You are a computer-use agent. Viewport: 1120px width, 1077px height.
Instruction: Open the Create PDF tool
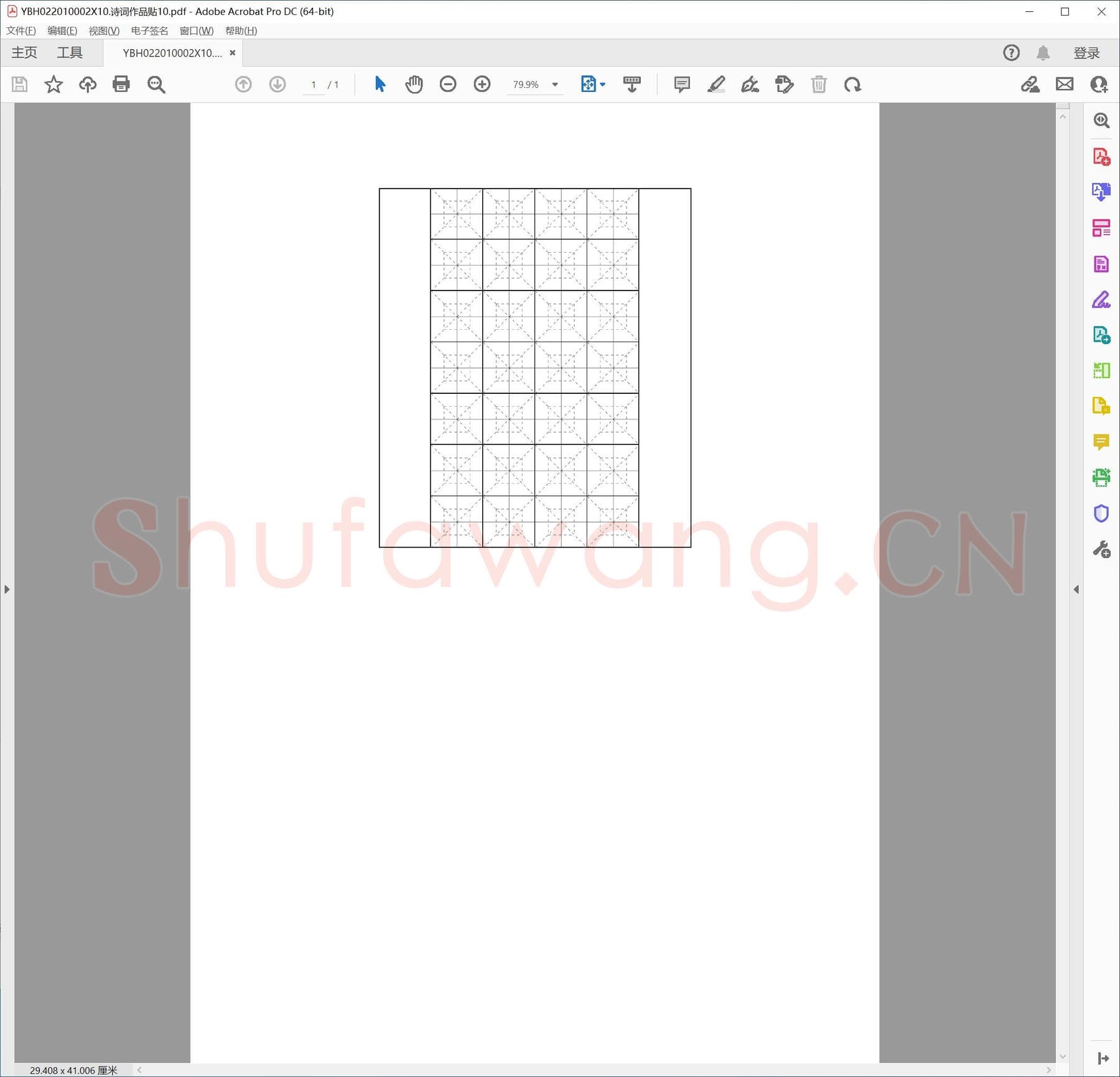click(x=1101, y=156)
